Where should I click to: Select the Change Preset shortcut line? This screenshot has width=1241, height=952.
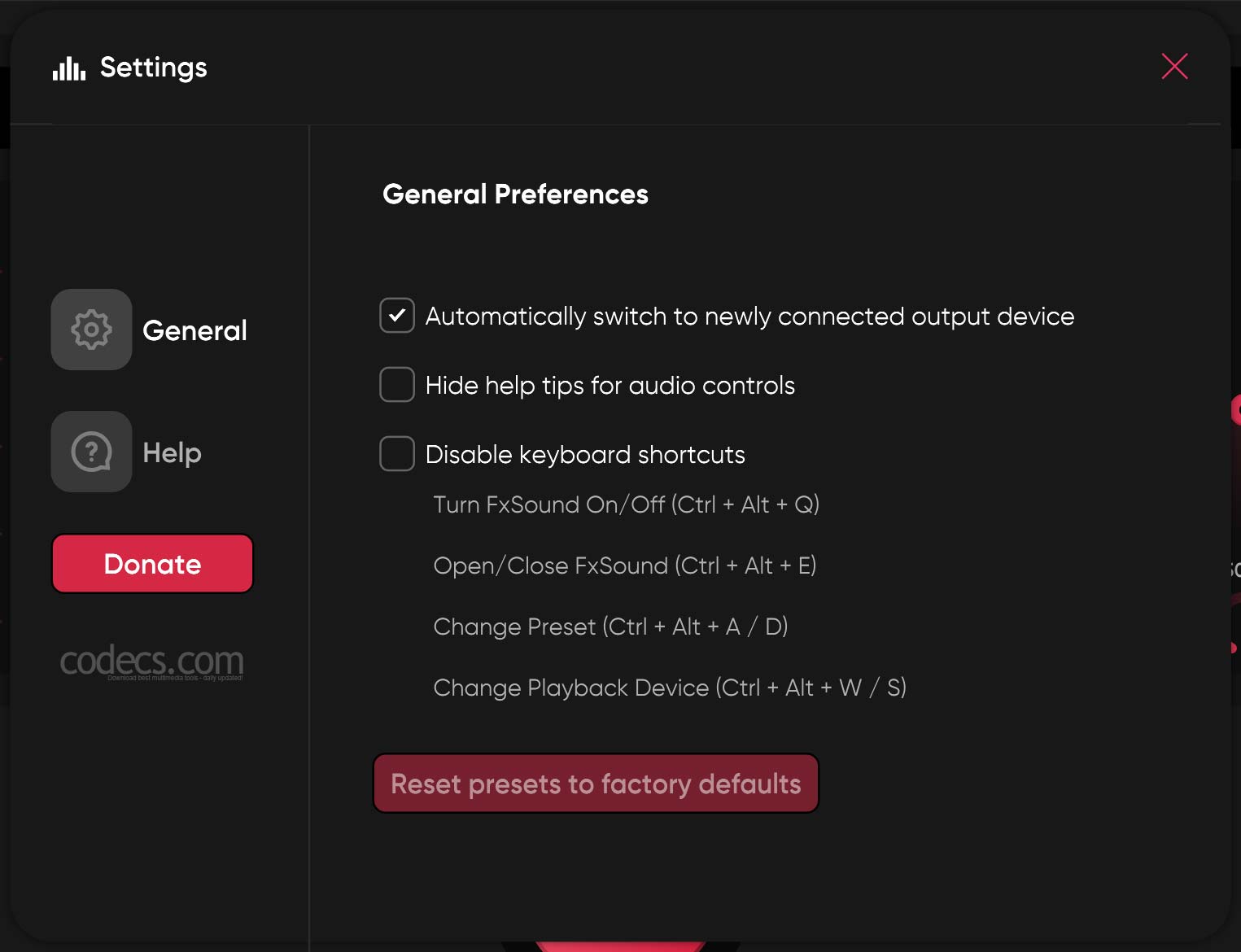point(610,627)
